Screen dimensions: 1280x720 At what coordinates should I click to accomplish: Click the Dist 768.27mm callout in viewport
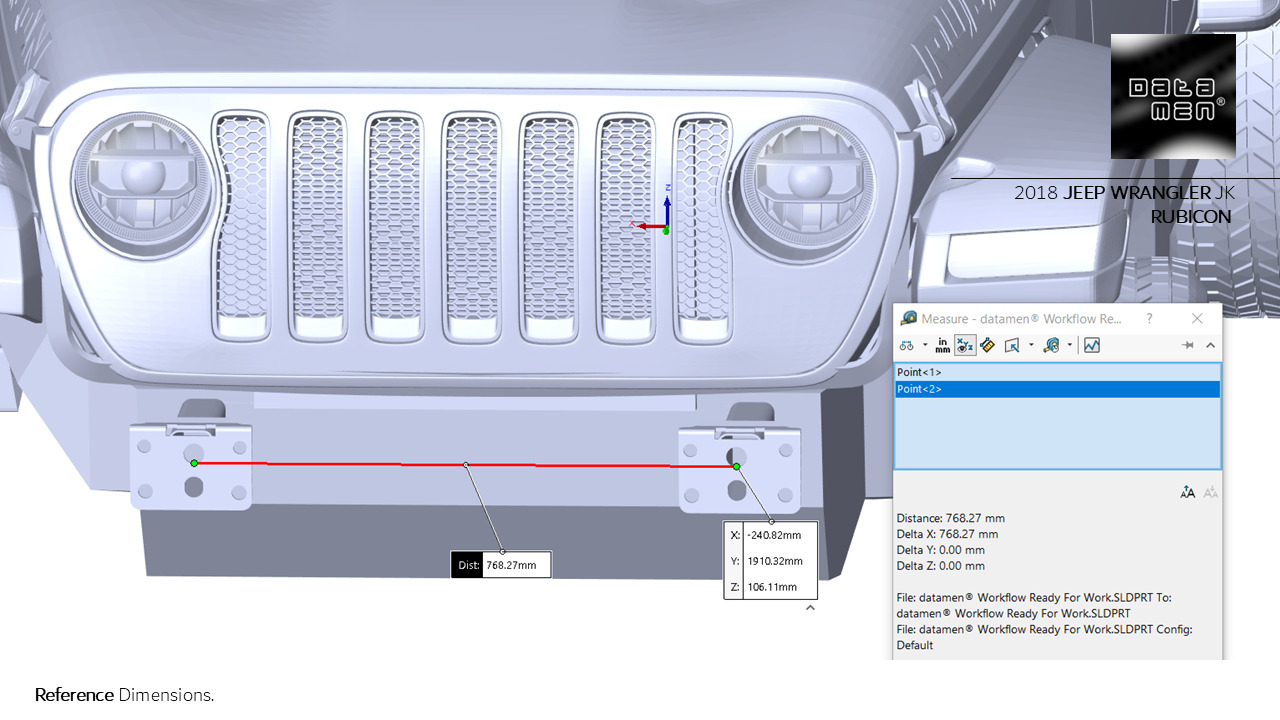pyautogui.click(x=501, y=565)
